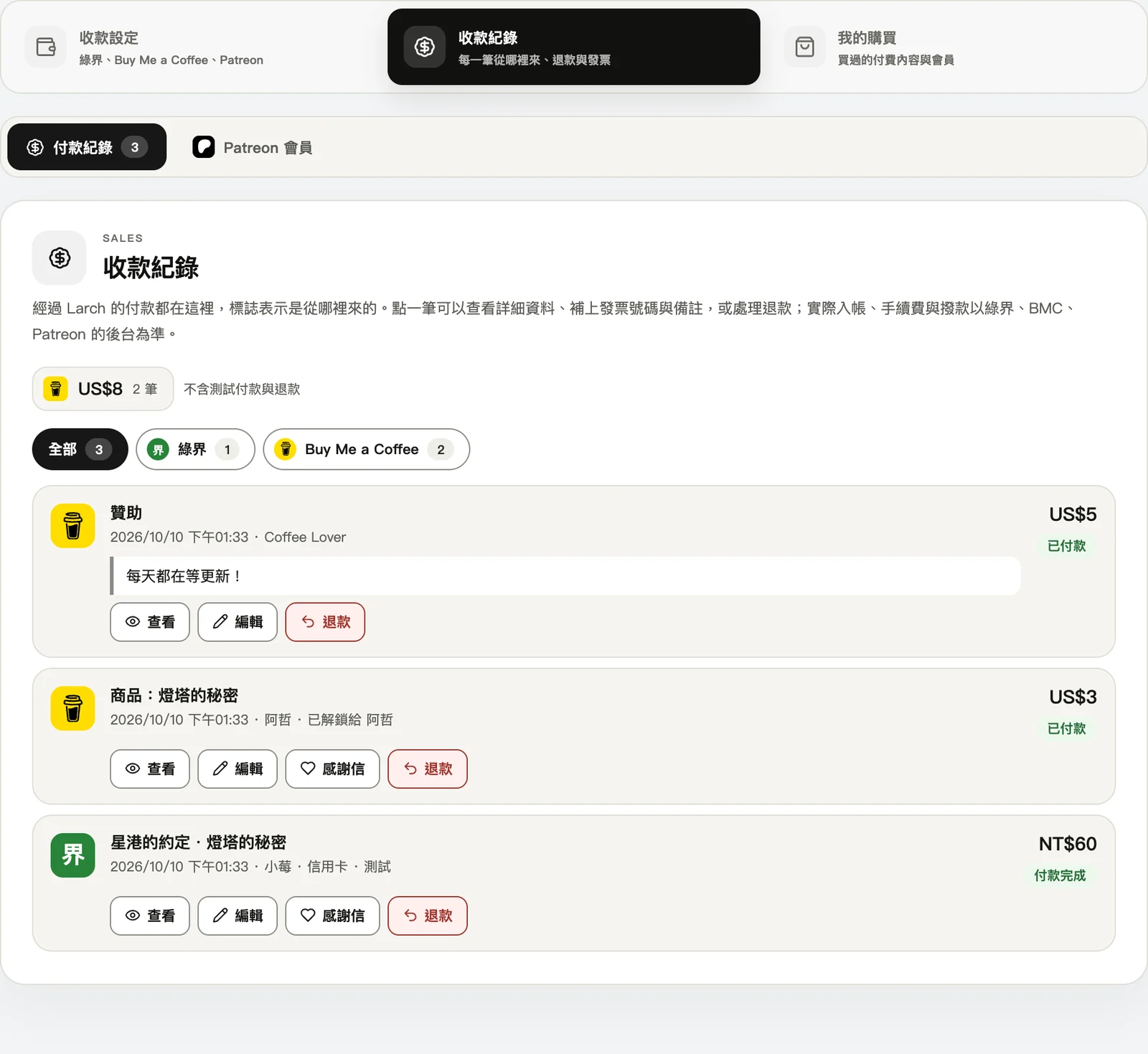Viewport: 1148px width, 1054px height.
Task: Filter records by 全部
Action: (x=80, y=449)
